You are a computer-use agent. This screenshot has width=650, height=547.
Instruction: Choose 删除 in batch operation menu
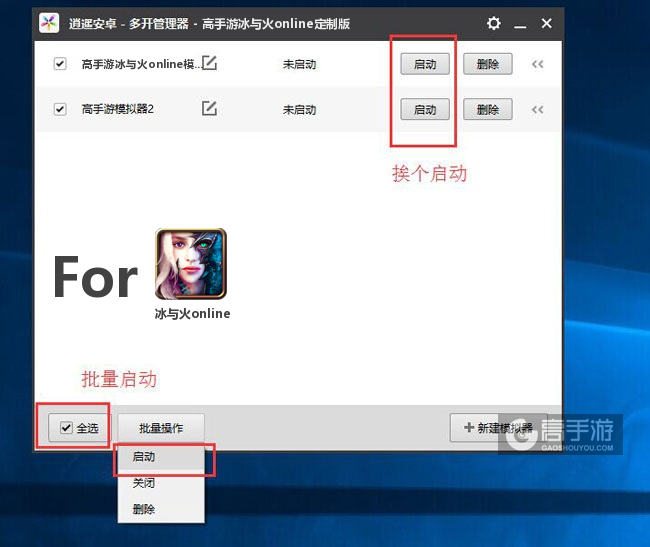(x=144, y=509)
